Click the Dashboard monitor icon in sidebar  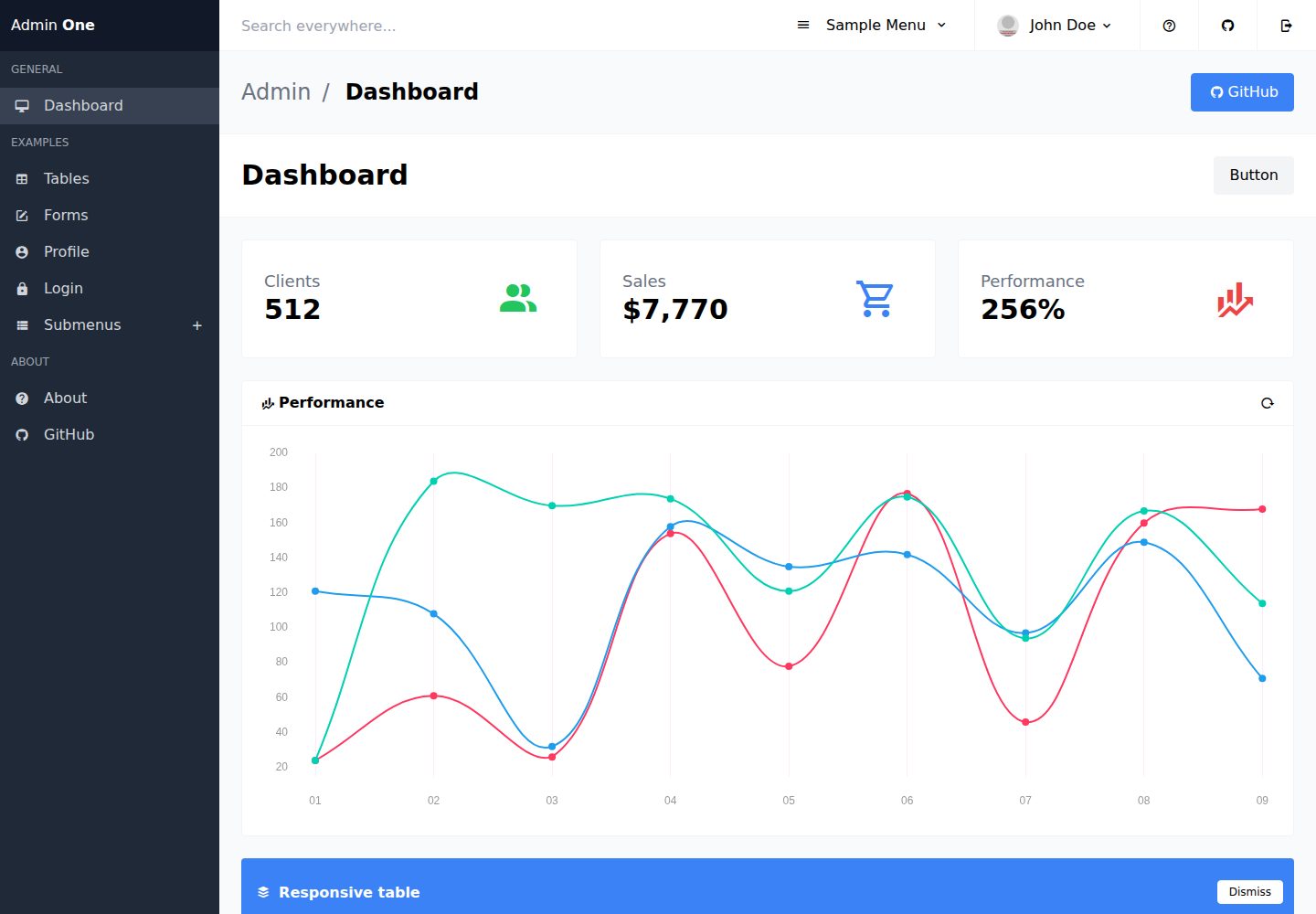(22, 106)
